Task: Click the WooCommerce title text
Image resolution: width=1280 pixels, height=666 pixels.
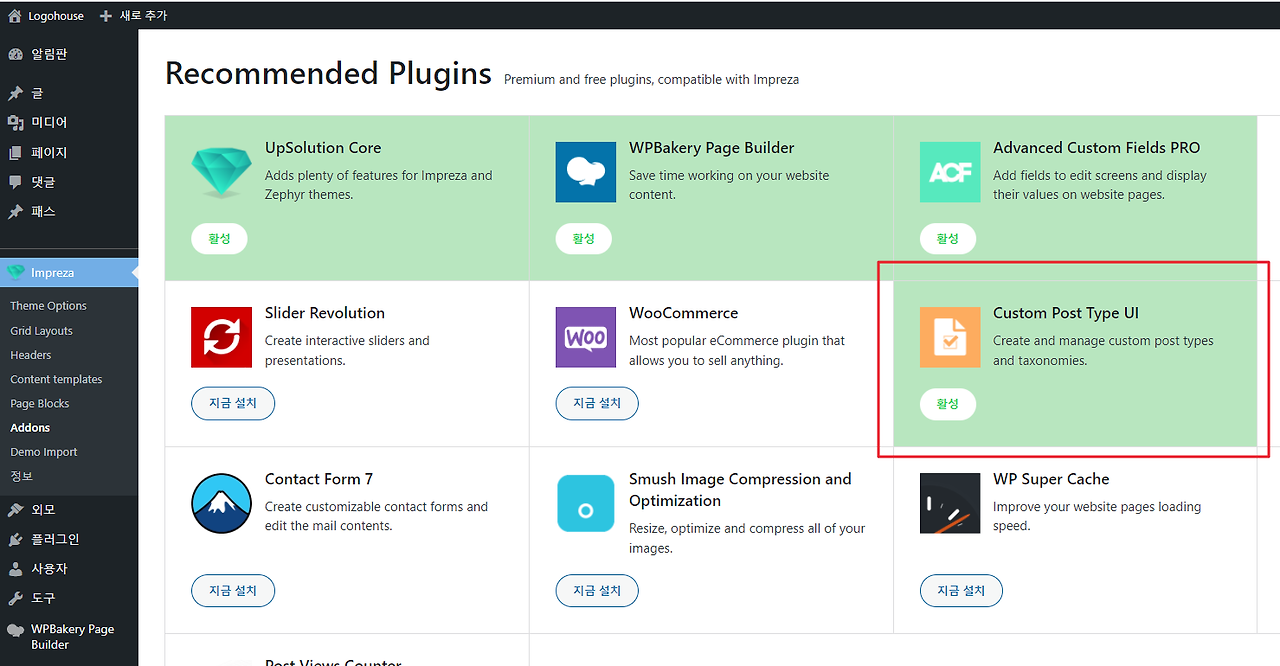Action: click(684, 313)
